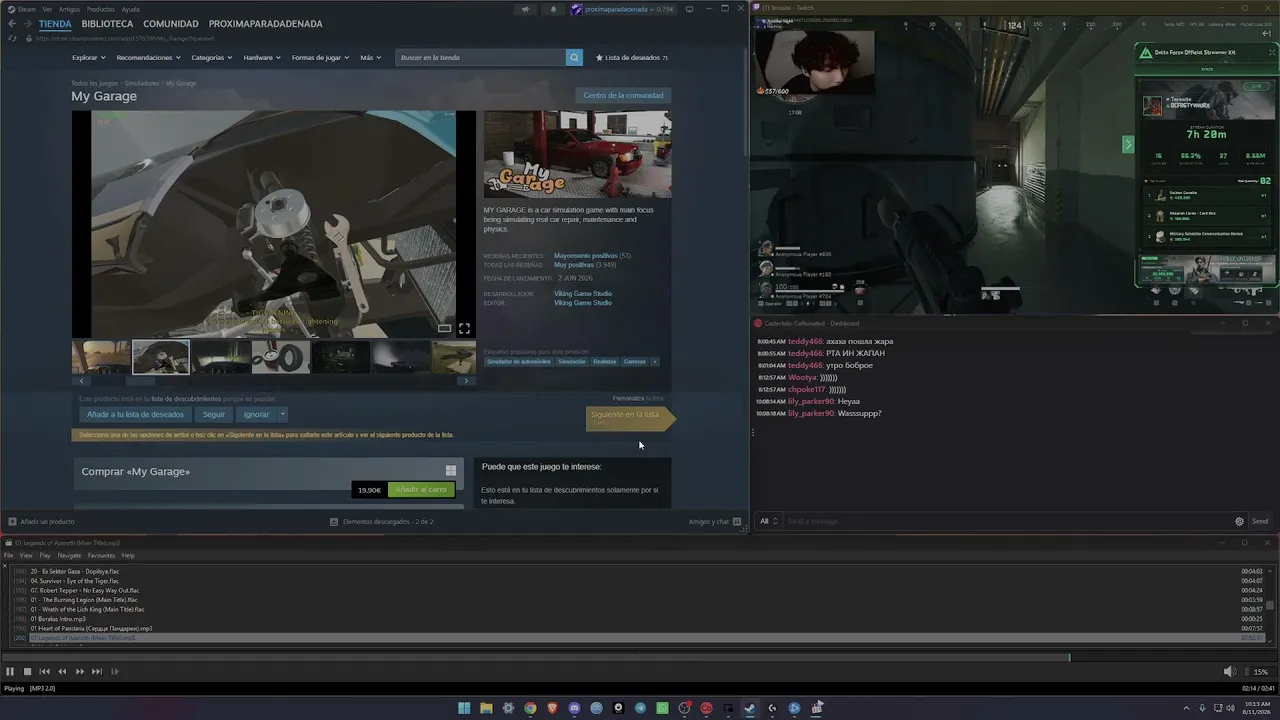Screen dimensions: 1280x720
Task: Search the Steam store with magnifier
Action: click(574, 58)
